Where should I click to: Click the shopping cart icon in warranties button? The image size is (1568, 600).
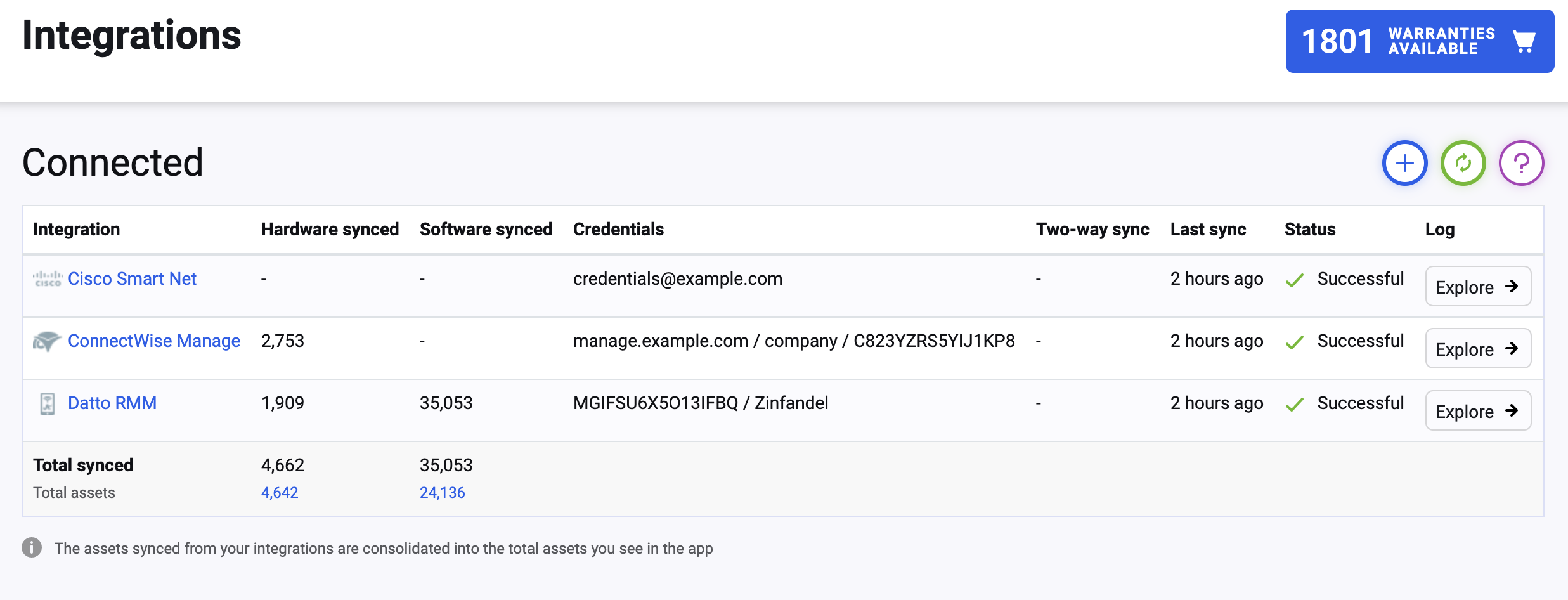click(x=1524, y=42)
